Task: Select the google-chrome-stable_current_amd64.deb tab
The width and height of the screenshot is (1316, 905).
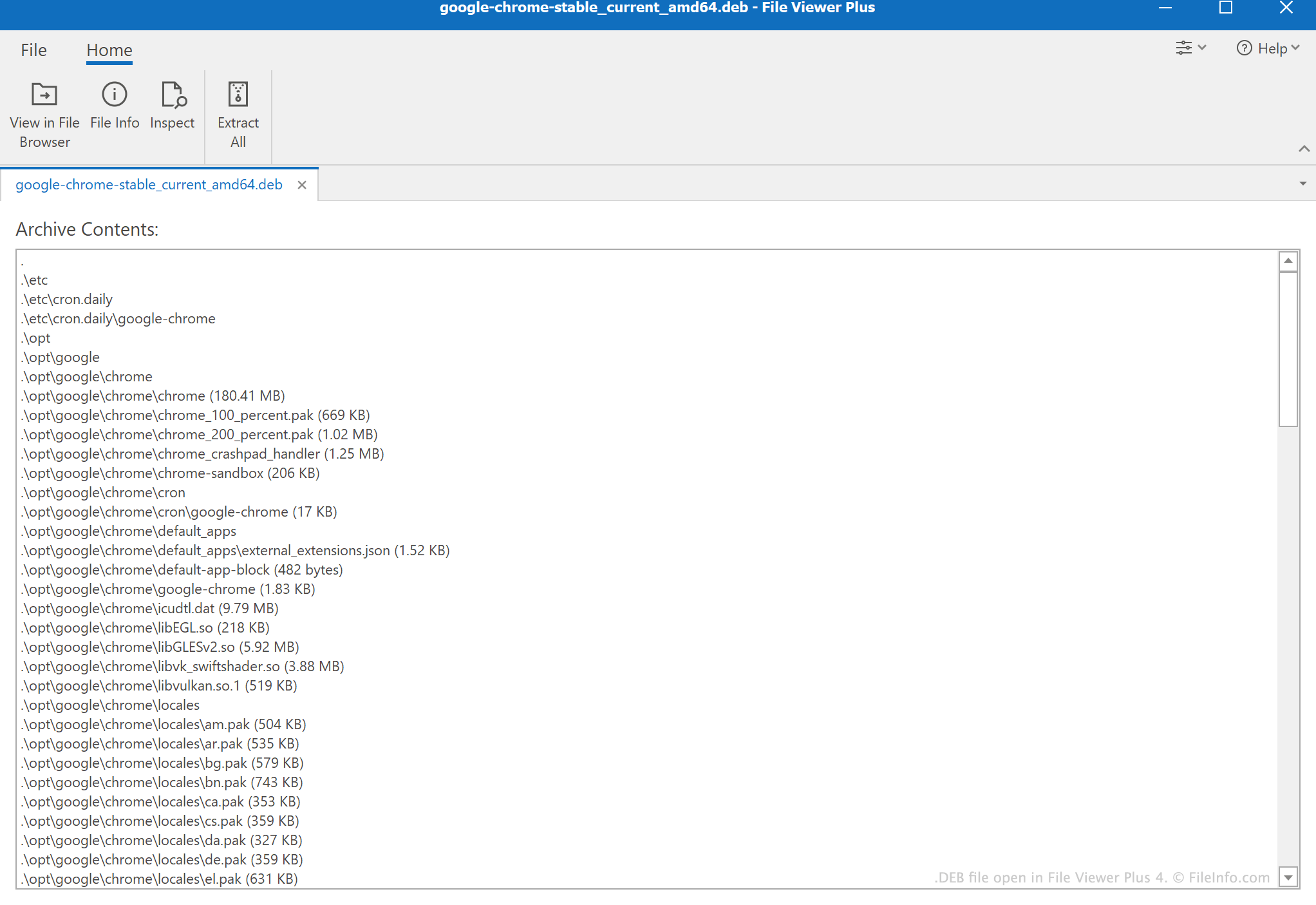Action: click(148, 184)
